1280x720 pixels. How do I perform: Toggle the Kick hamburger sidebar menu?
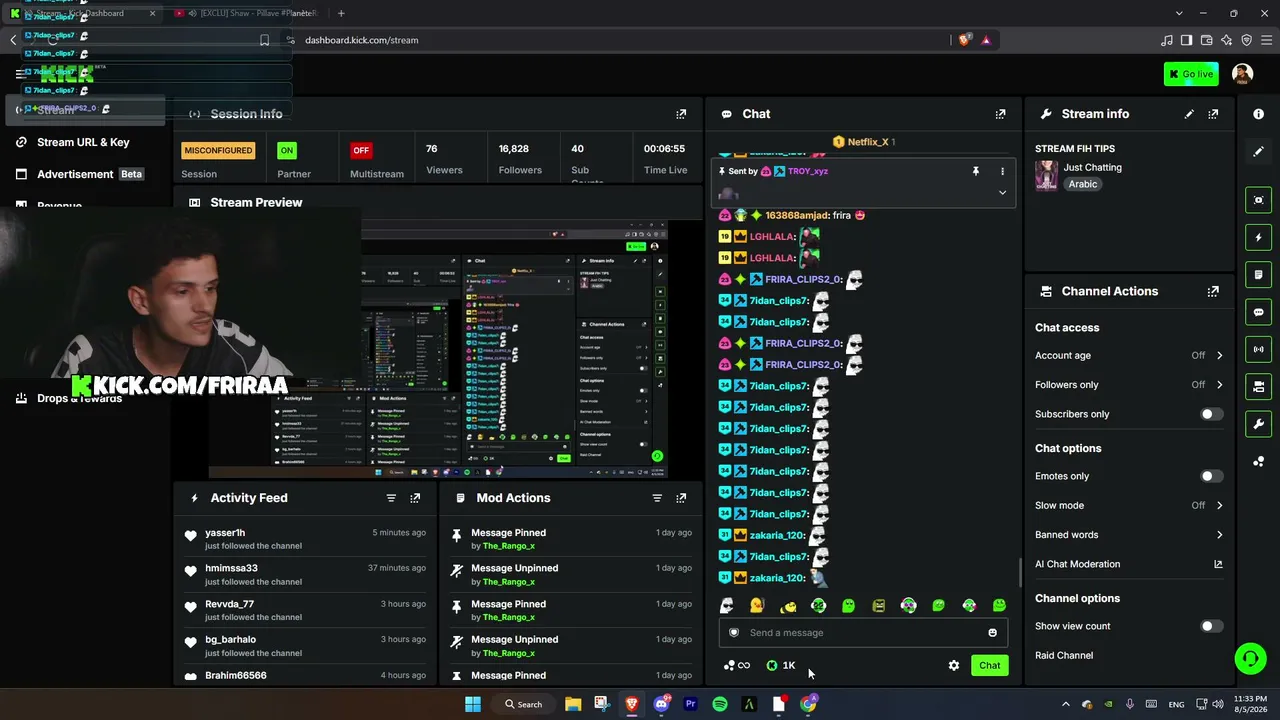click(21, 74)
